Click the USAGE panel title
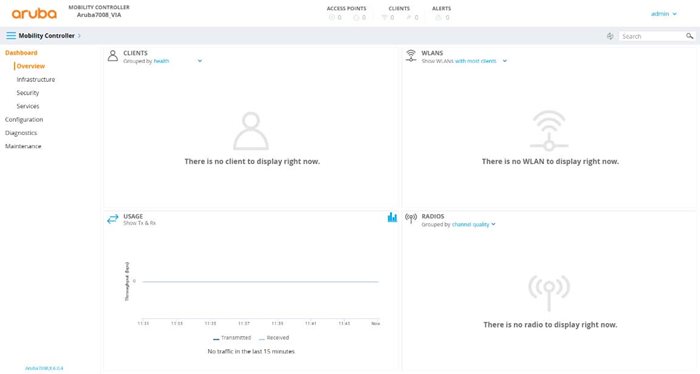Viewport: 700px width, 374px height. coord(133,216)
